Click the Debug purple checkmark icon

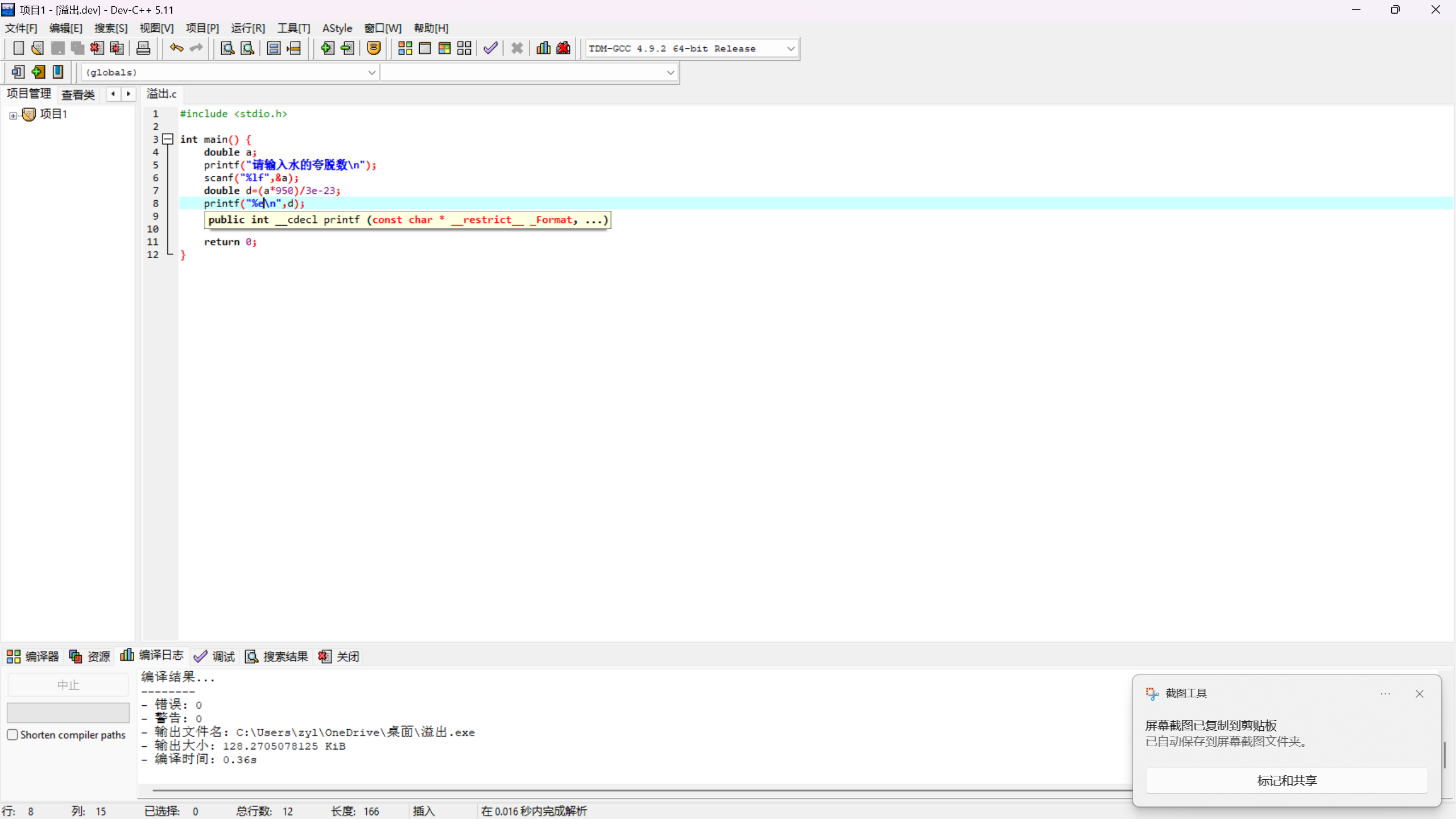coord(490,48)
